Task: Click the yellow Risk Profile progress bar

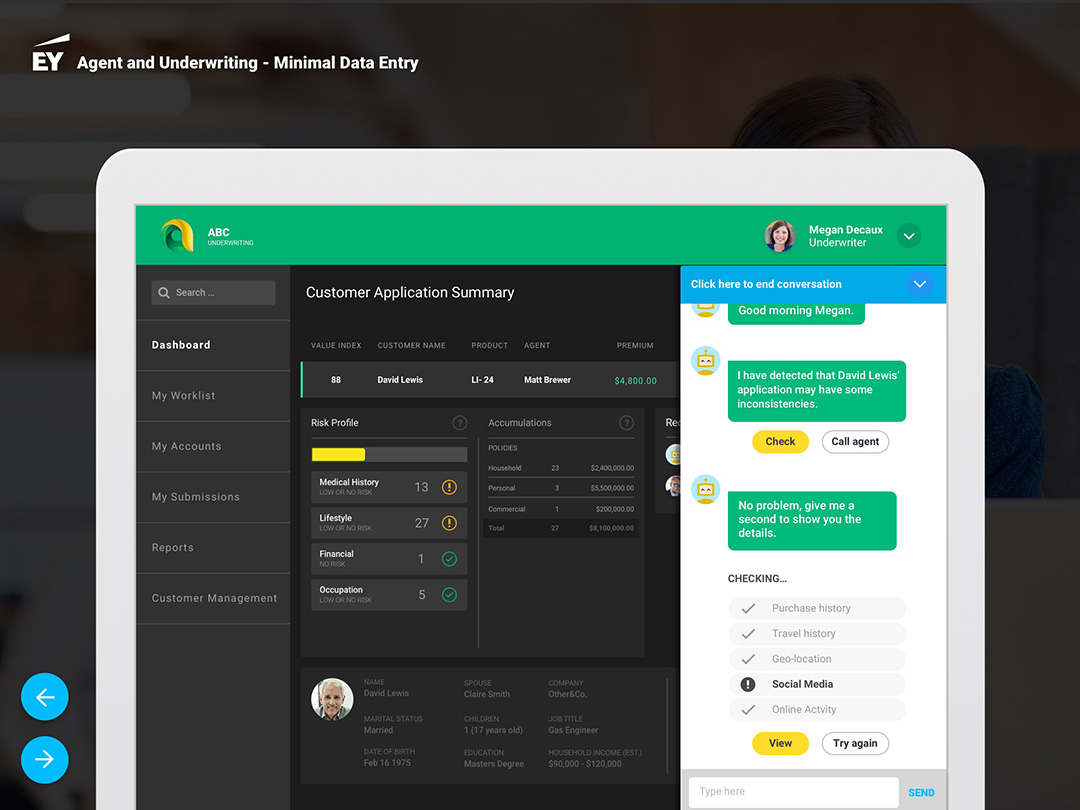Action: (x=339, y=455)
